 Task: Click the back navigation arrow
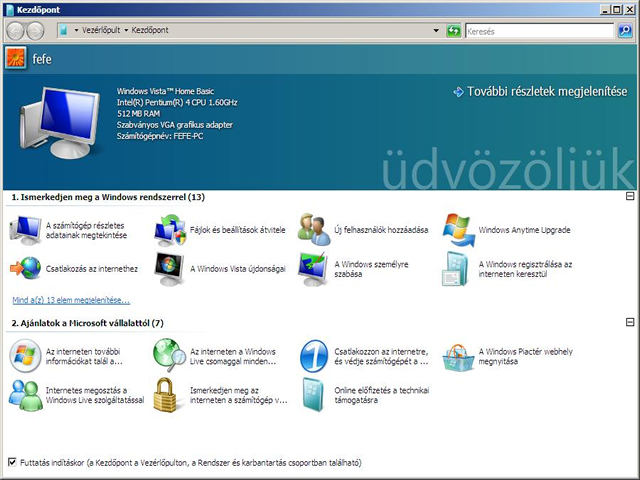point(16,31)
